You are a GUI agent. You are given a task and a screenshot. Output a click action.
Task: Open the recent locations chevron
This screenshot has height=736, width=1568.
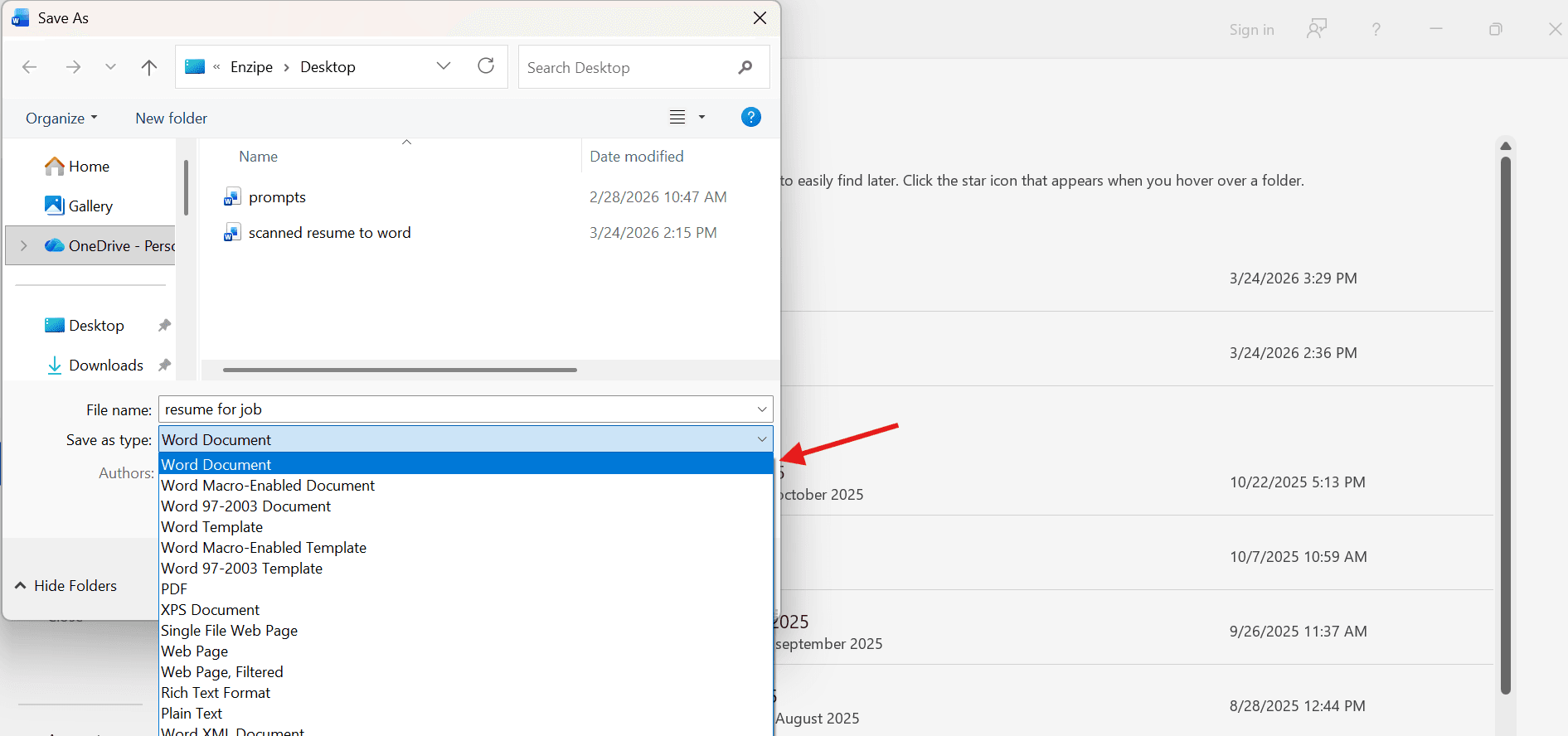pyautogui.click(x=110, y=67)
